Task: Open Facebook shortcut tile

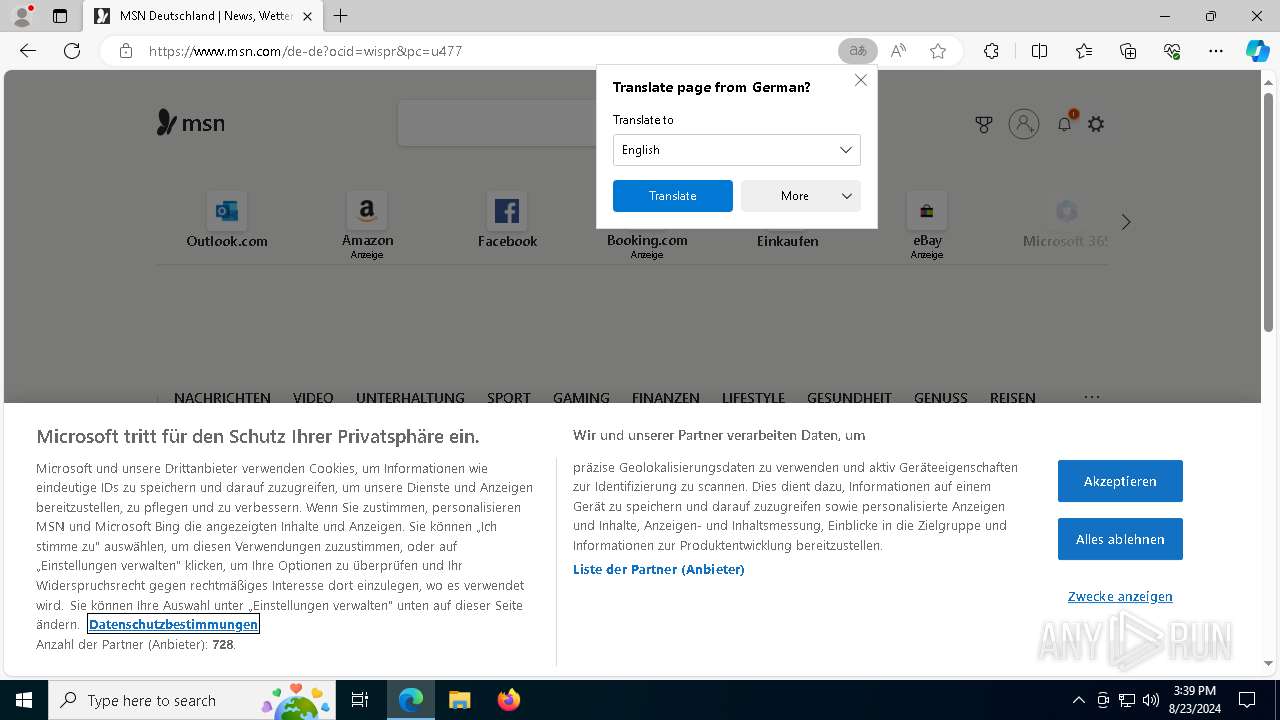Action: click(x=507, y=221)
